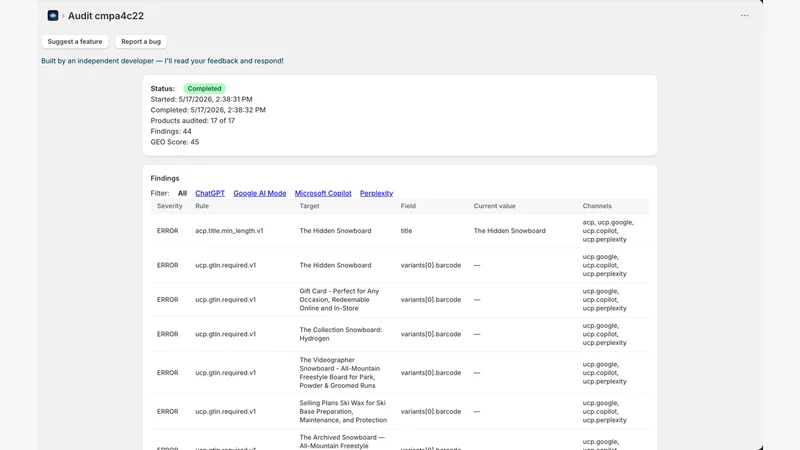Click the Completed status badge

pos(204,88)
